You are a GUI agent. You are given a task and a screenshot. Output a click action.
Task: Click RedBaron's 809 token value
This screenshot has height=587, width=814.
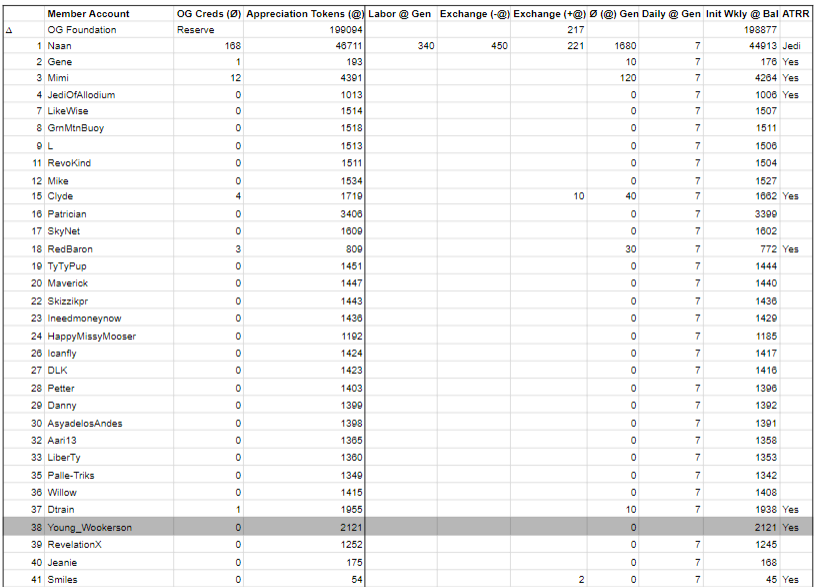click(x=354, y=249)
